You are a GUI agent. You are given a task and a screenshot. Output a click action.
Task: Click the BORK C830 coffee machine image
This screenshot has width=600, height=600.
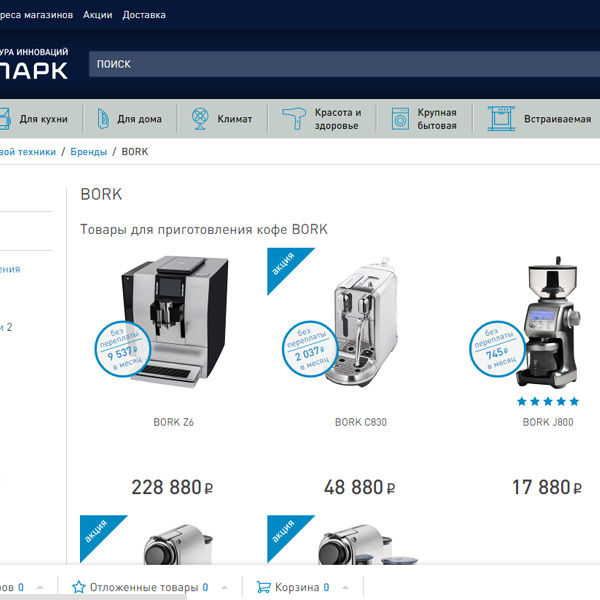(x=362, y=322)
